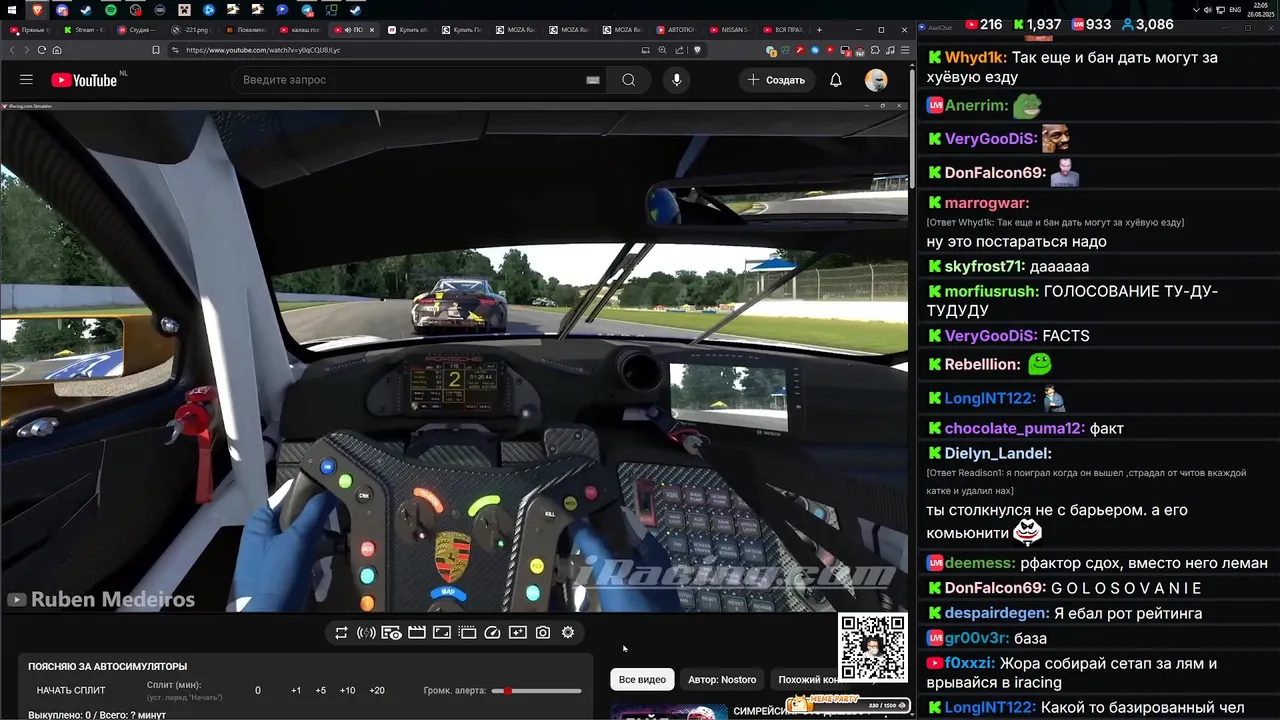
Task: Open Brave Shields lion icon
Action: point(698,50)
